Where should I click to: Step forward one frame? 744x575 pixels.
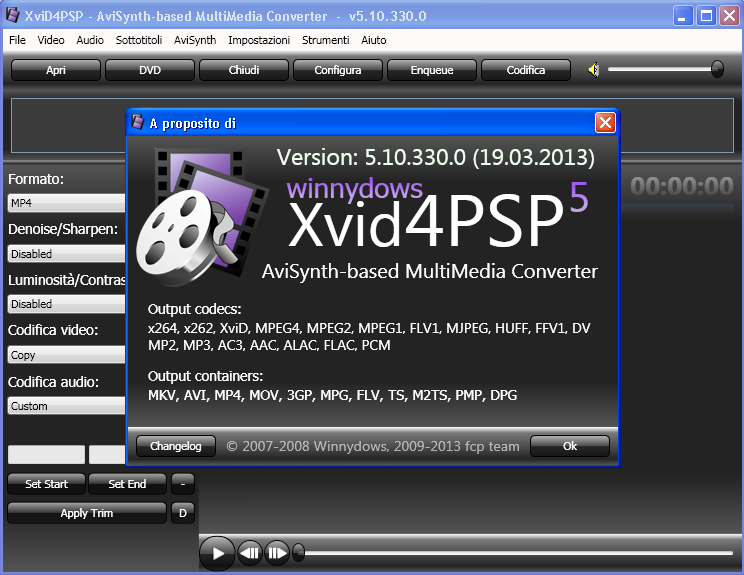tap(277, 553)
